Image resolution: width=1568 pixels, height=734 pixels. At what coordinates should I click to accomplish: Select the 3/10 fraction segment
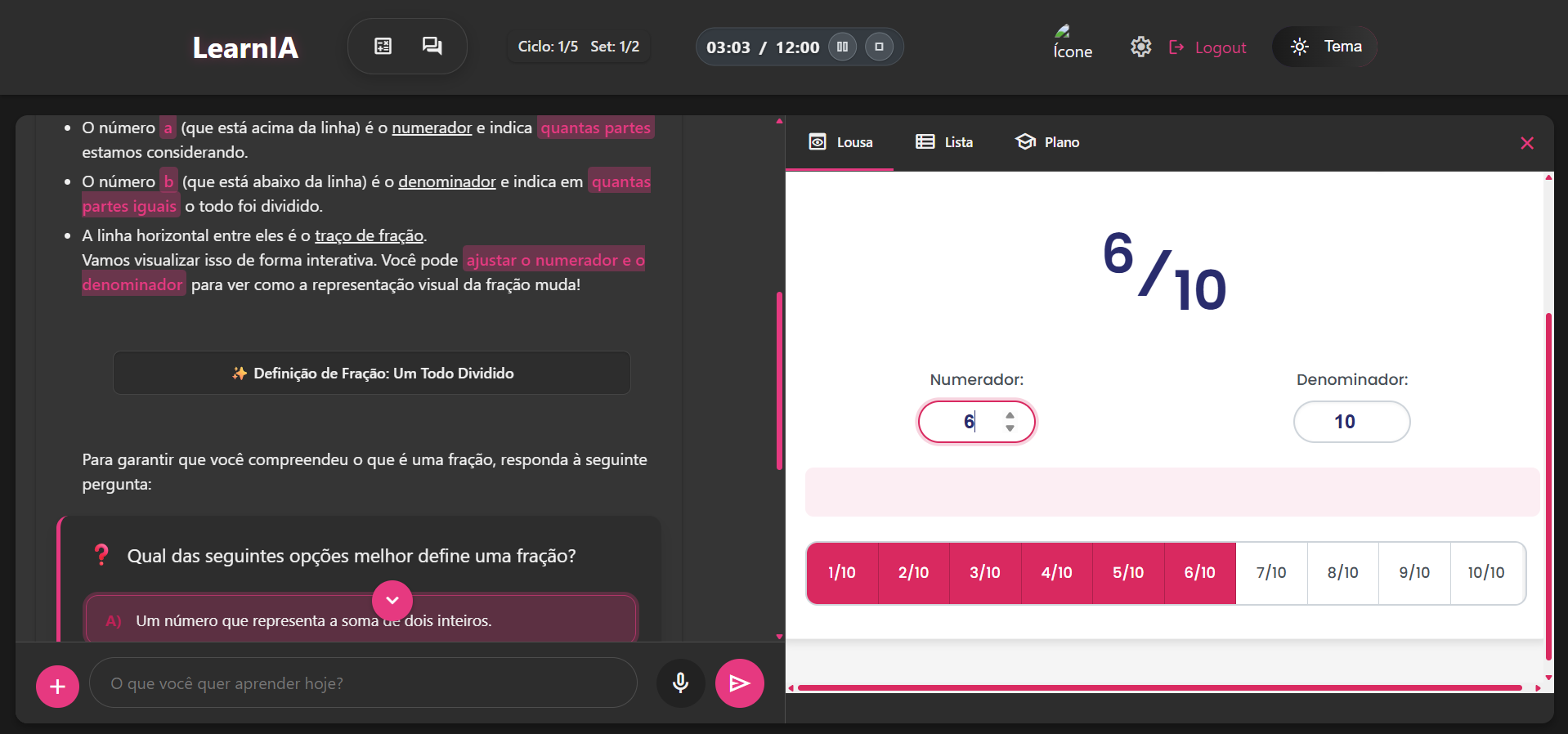click(984, 573)
